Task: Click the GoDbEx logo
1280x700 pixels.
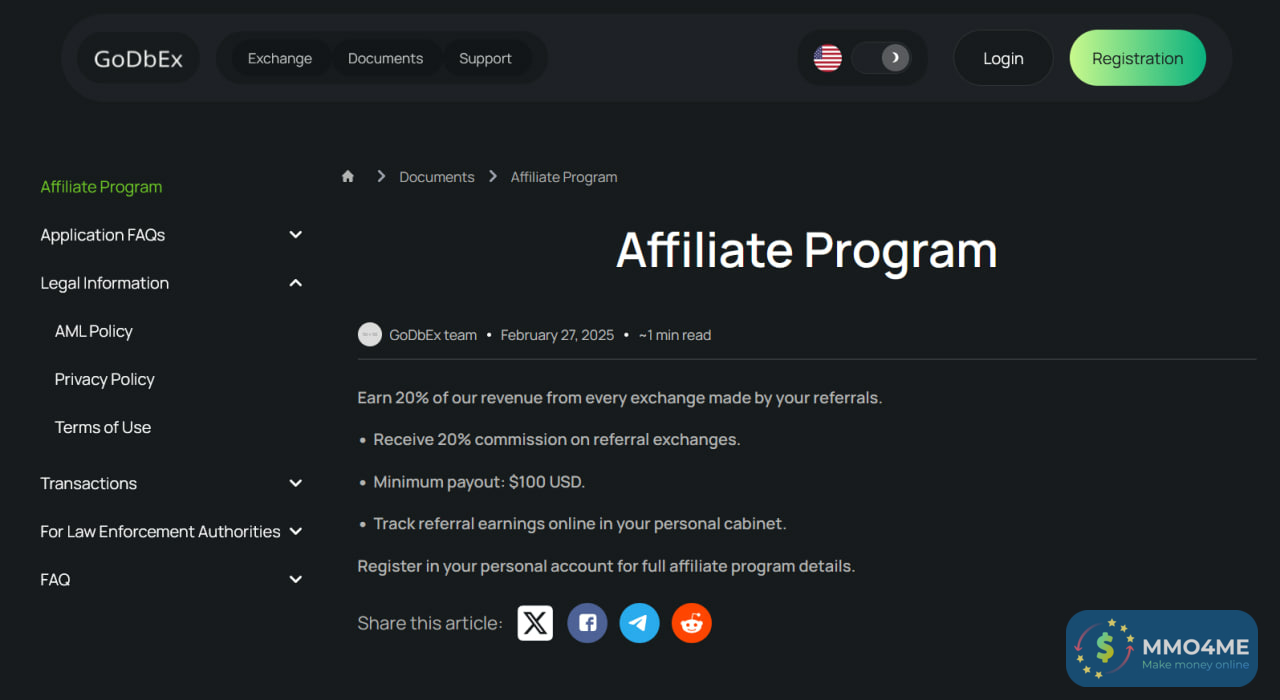Action: 138,58
